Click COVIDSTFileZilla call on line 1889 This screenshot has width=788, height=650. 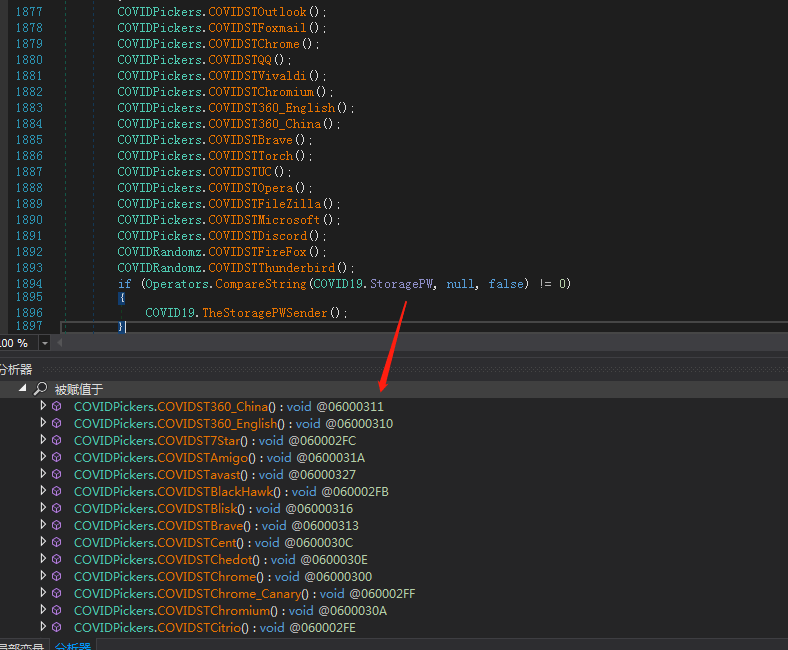(265, 204)
